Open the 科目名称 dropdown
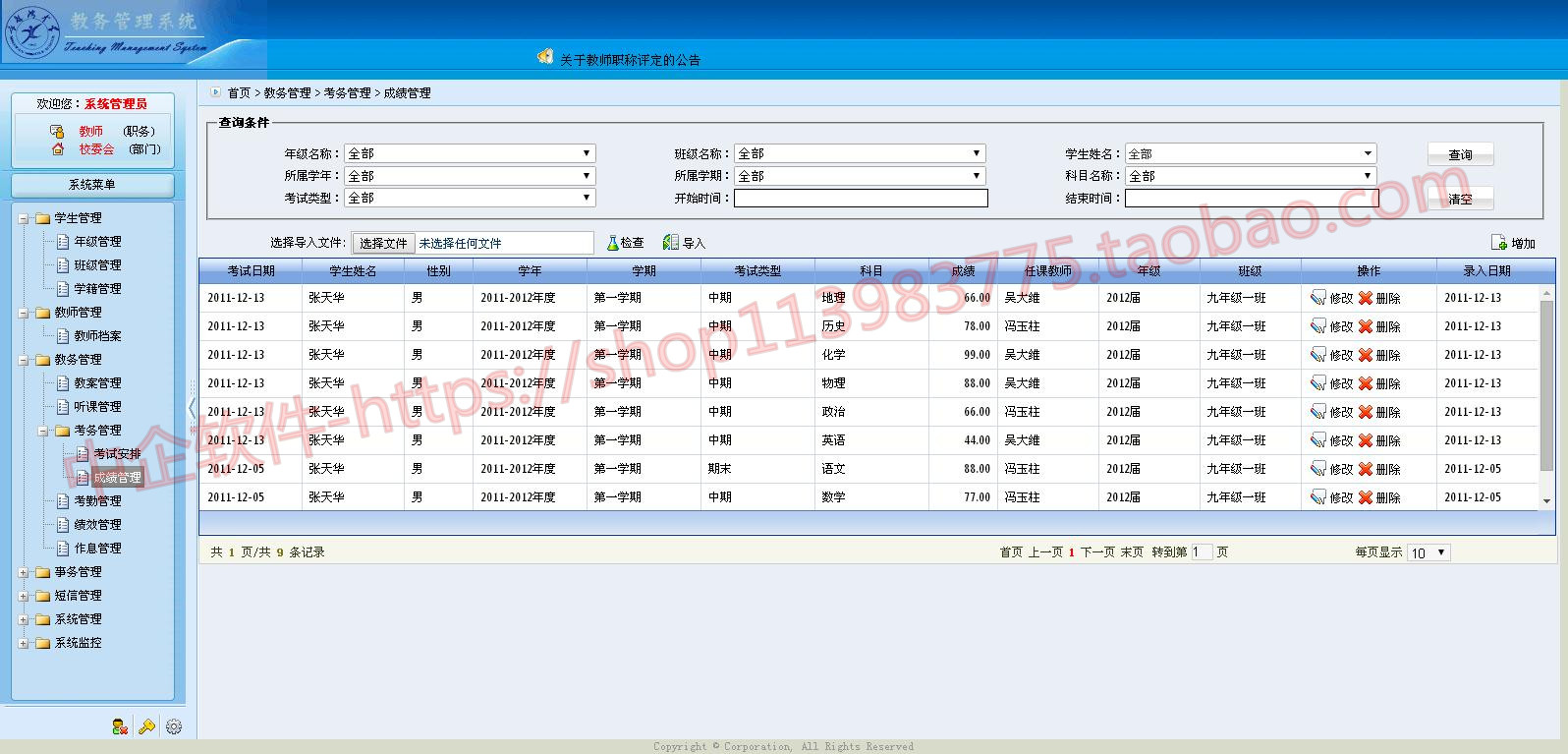The width and height of the screenshot is (1568, 754). (1251, 176)
